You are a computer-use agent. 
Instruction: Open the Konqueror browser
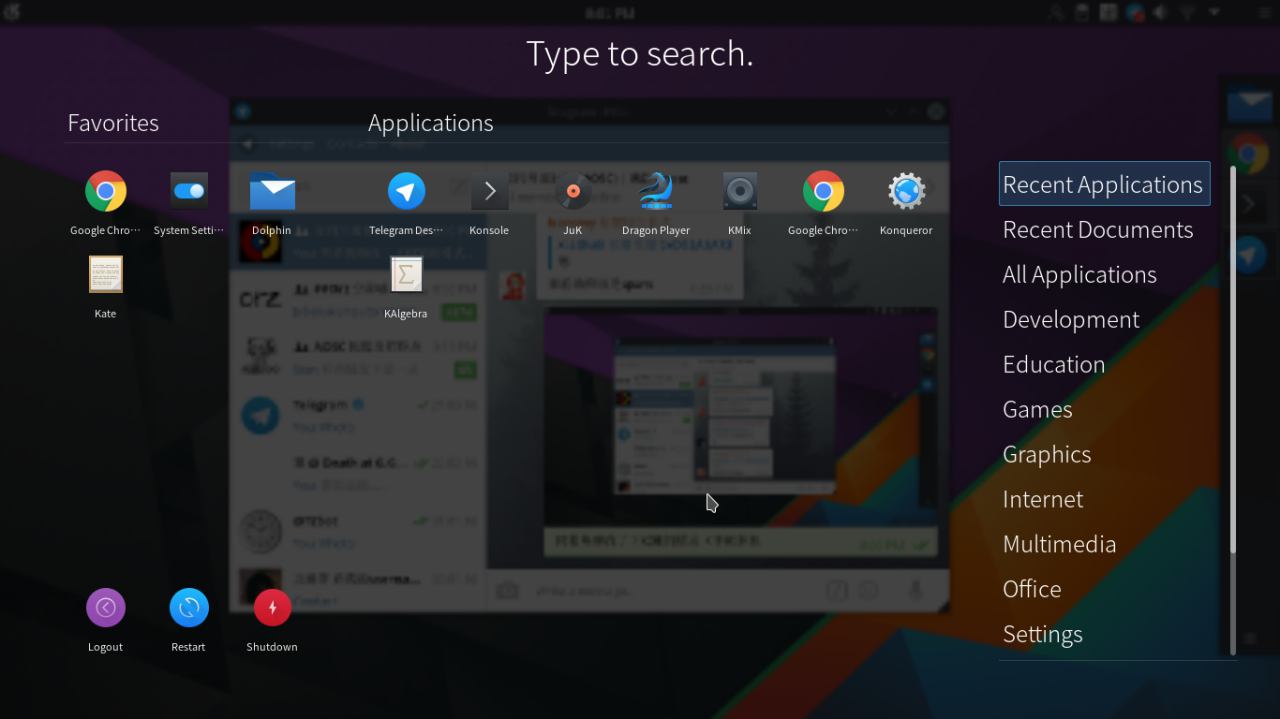[x=906, y=191]
